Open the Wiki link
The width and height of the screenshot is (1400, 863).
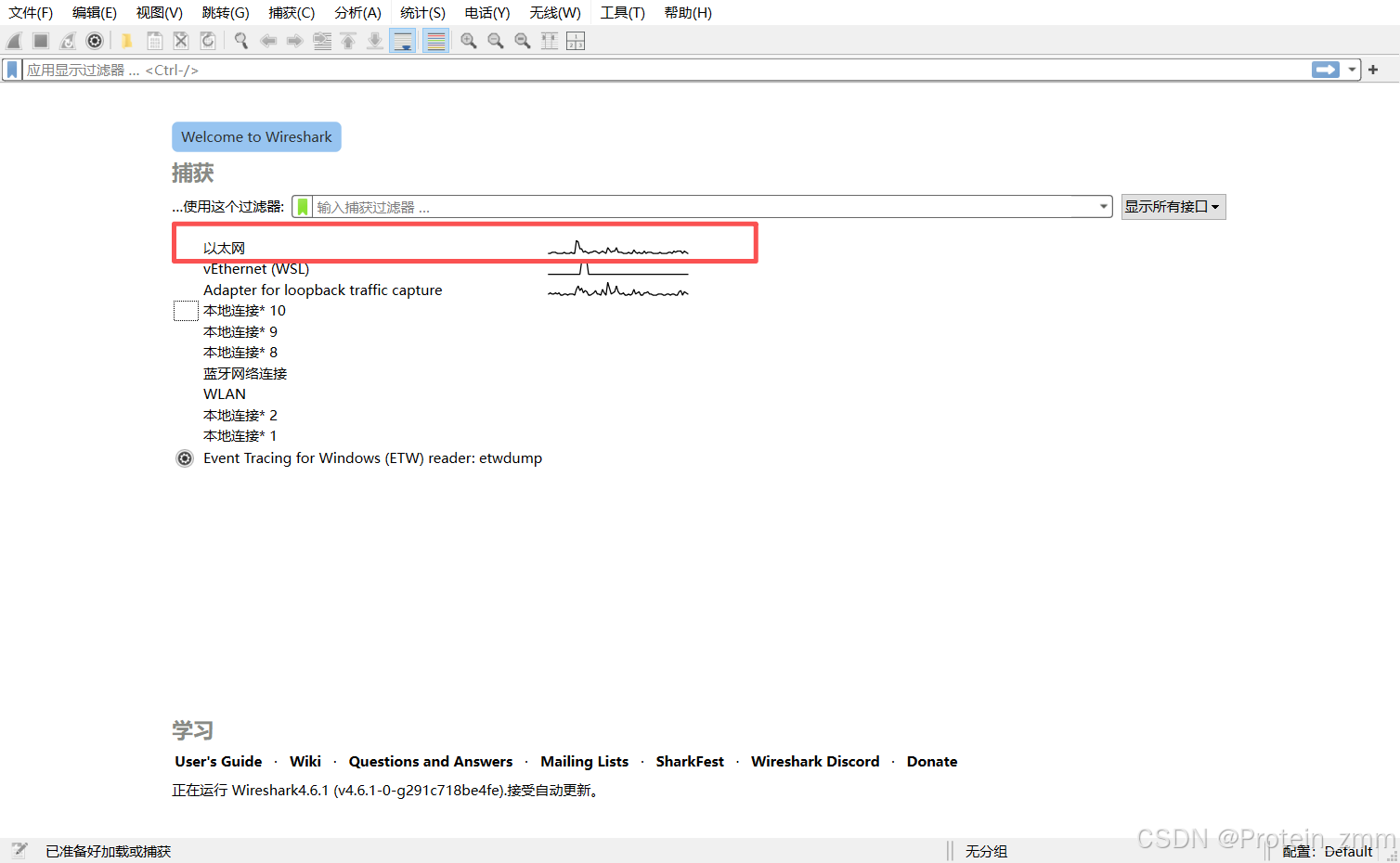(305, 762)
